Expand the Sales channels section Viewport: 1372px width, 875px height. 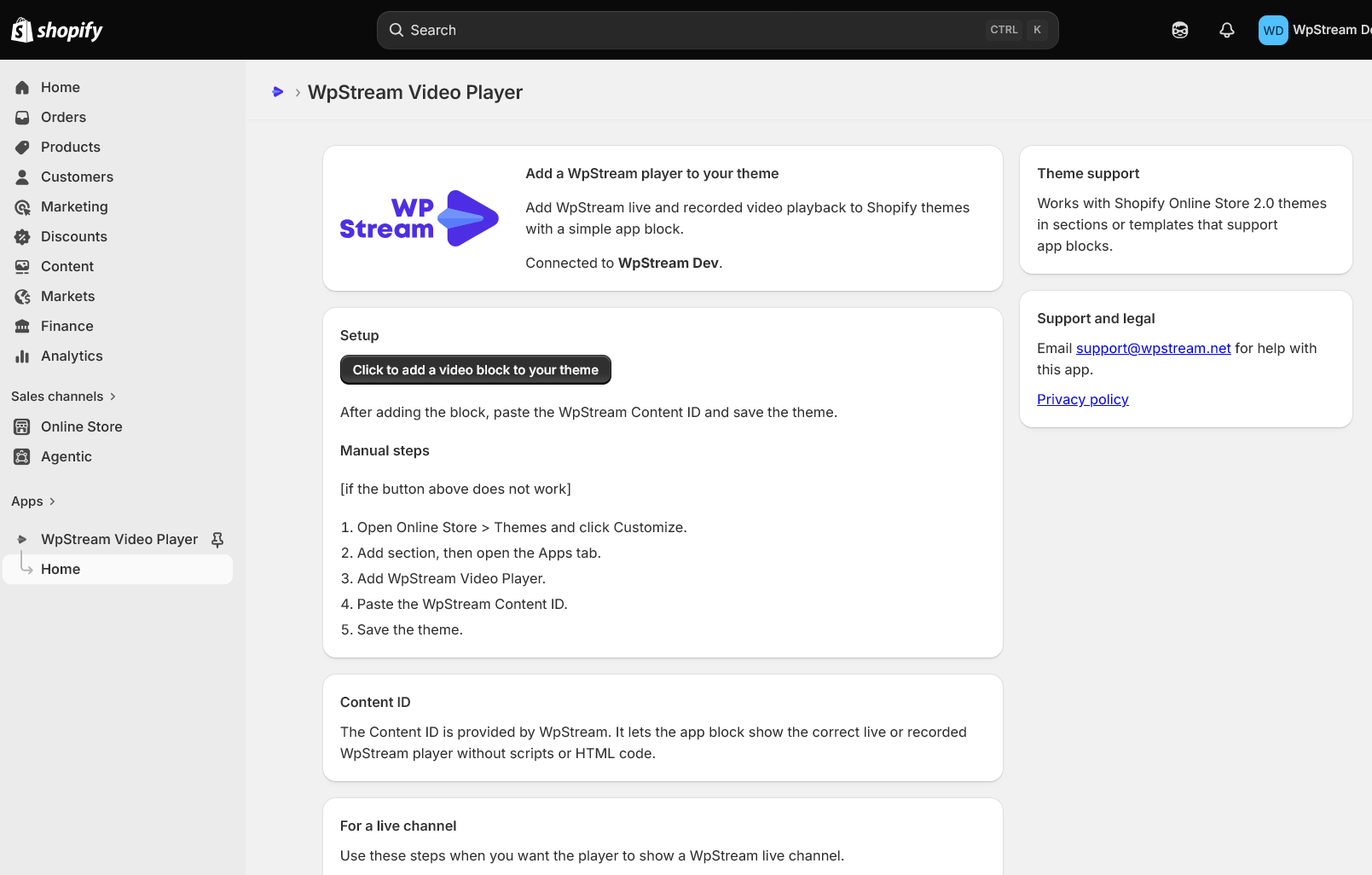click(64, 397)
